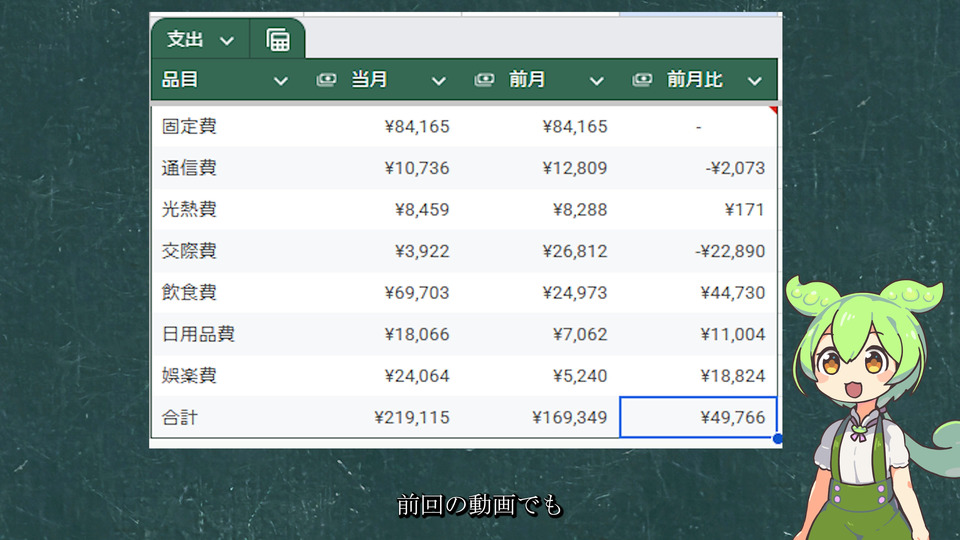
Task: Click the blue fill handle on selected cell
Action: coord(778,438)
